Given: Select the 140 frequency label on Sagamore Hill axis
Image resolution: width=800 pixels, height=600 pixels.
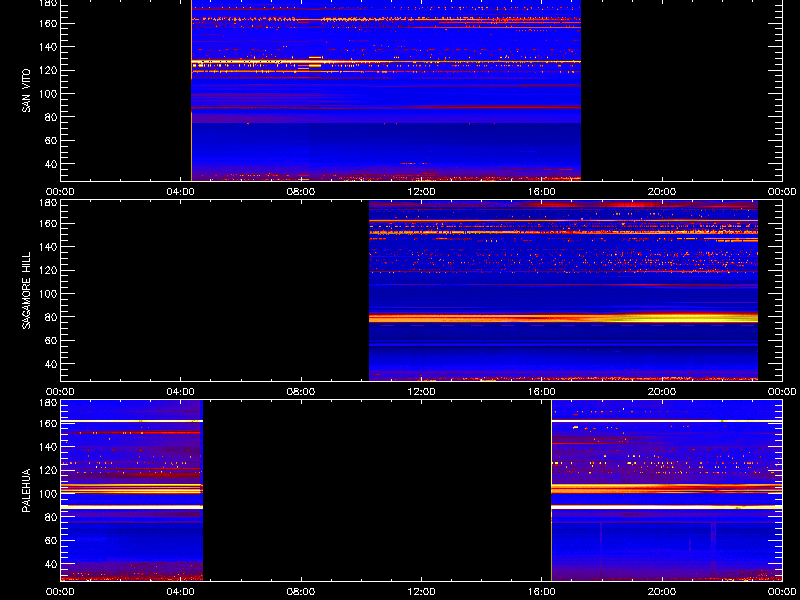Looking at the screenshot, I should [49, 247].
